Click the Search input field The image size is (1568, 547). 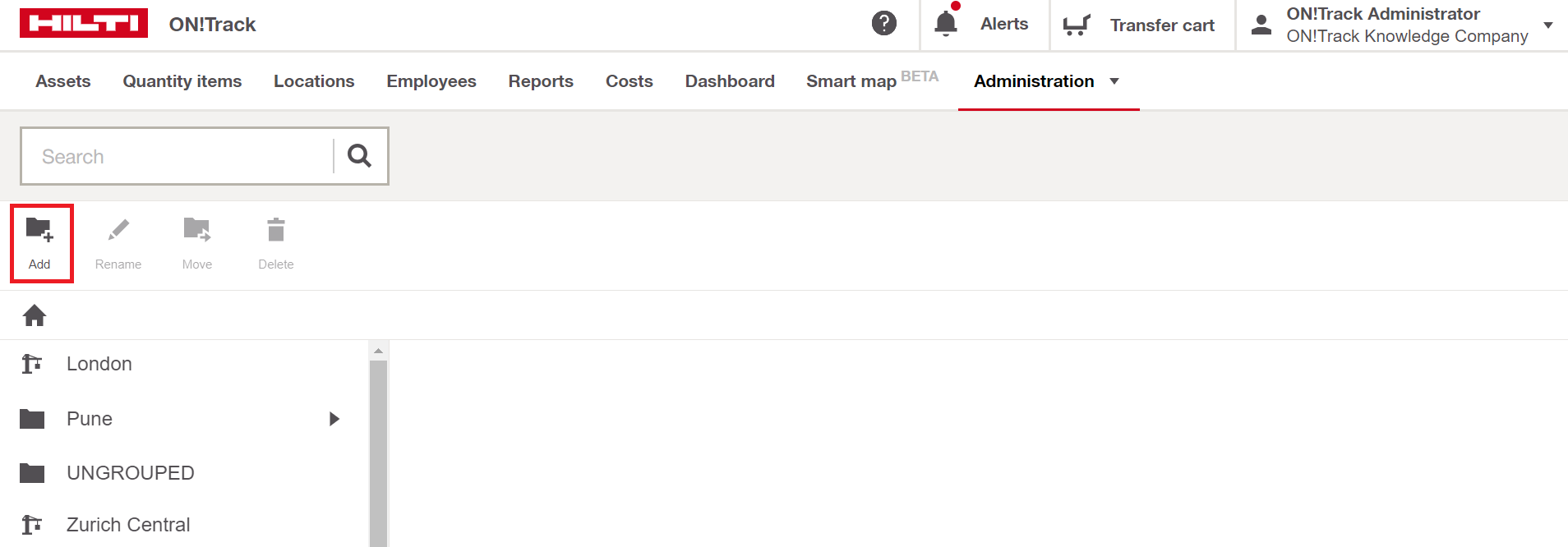(178, 156)
